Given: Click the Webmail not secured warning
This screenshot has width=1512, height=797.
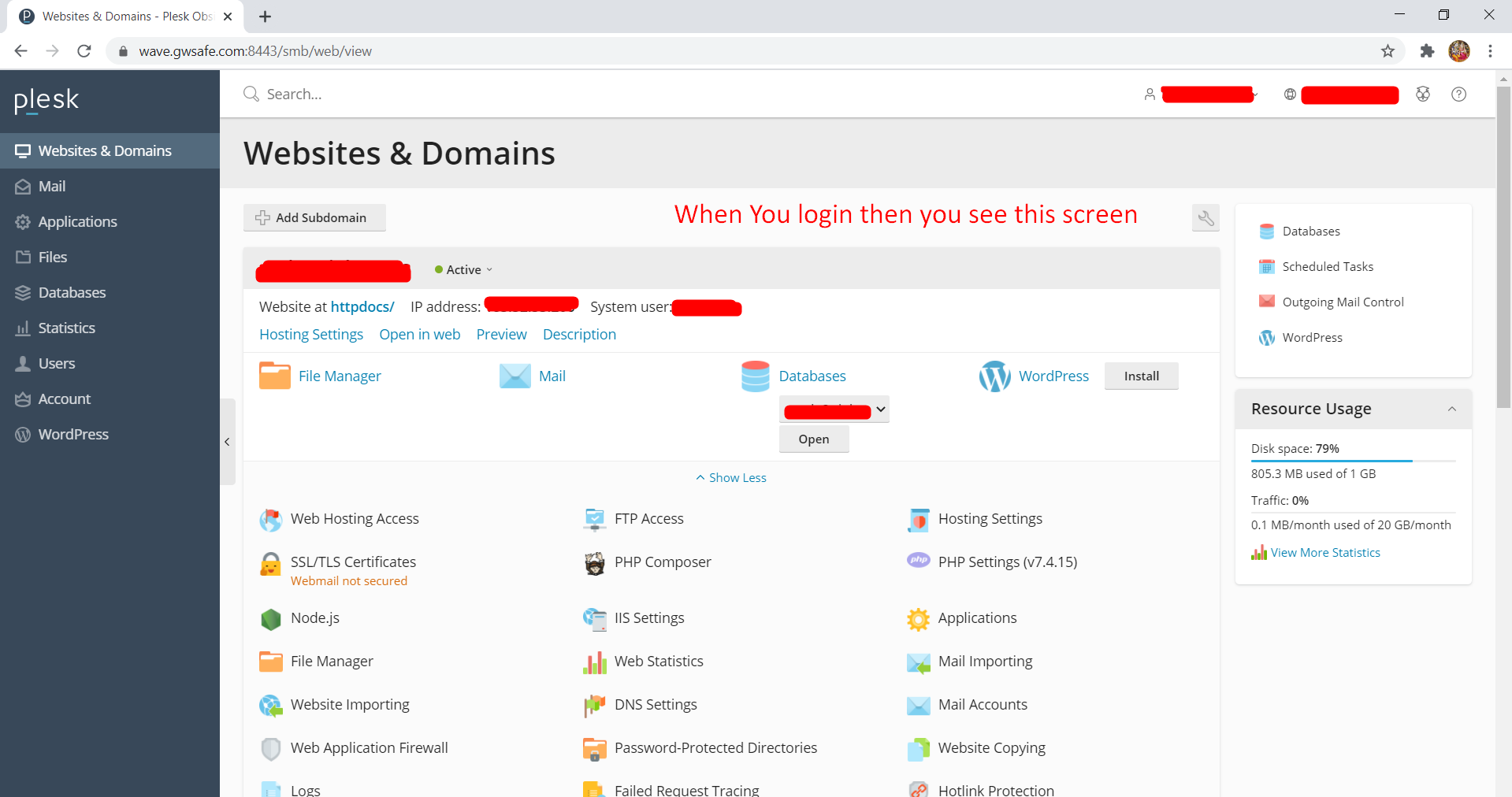Looking at the screenshot, I should click(349, 581).
